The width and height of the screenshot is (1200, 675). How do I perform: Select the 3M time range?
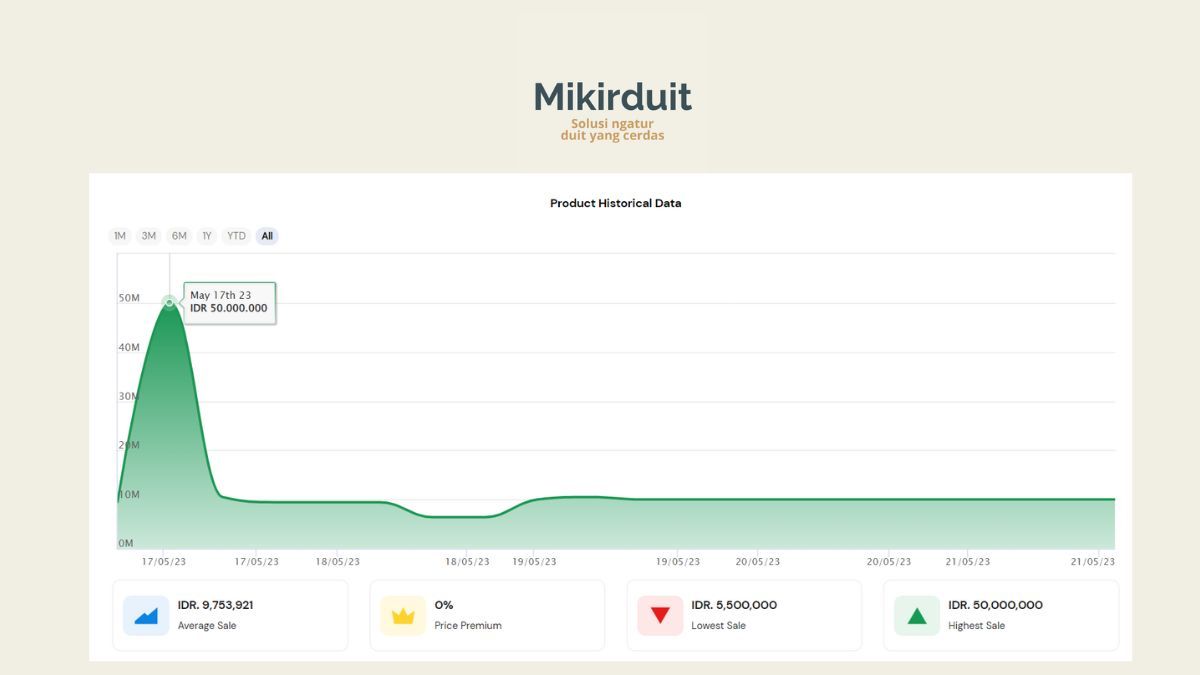(x=149, y=236)
